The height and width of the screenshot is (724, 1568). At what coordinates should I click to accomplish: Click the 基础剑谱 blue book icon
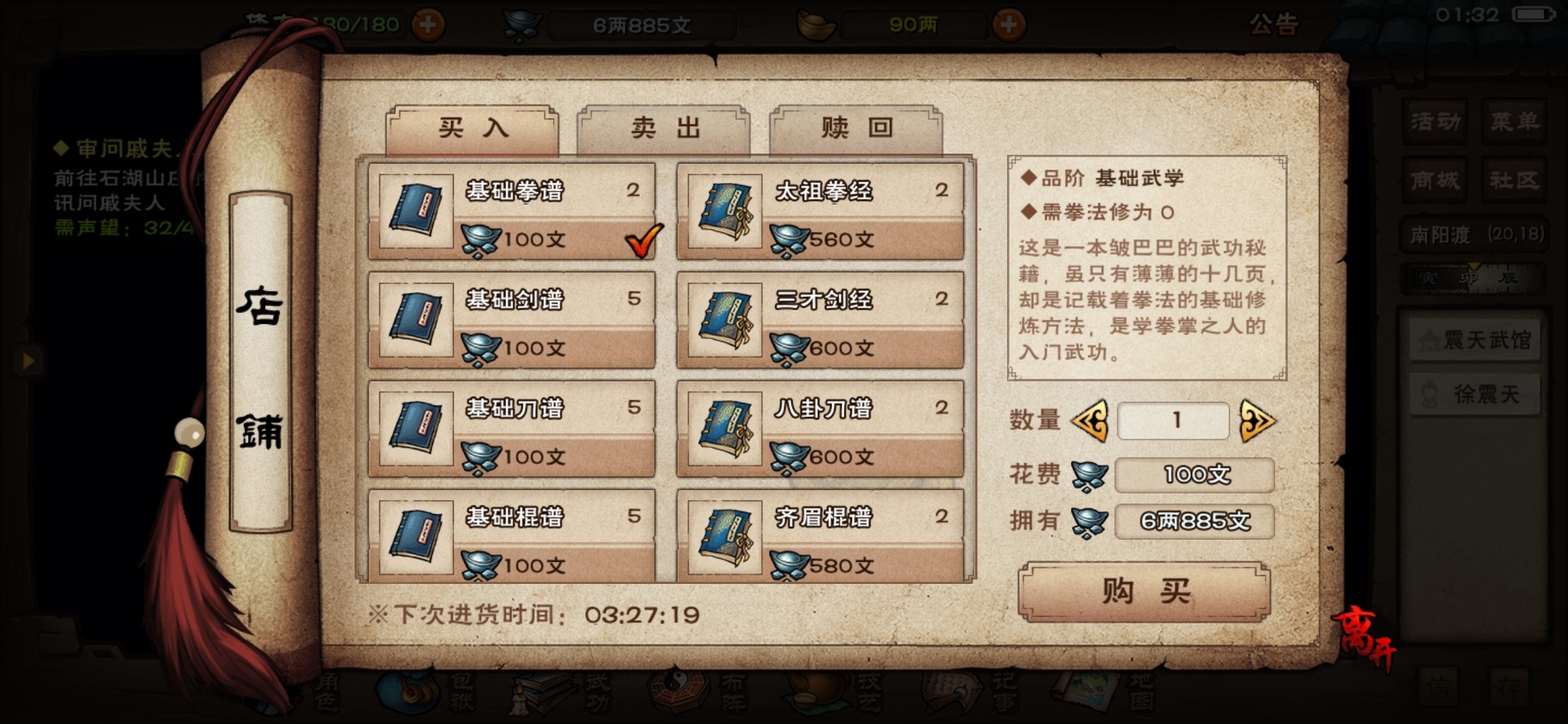416,320
